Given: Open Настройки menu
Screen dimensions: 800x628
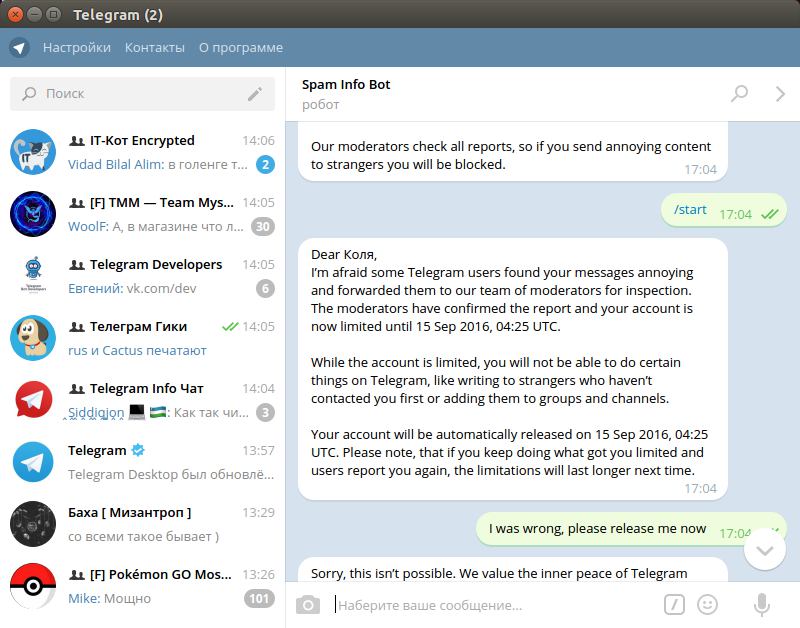Looking at the screenshot, I should pos(77,47).
